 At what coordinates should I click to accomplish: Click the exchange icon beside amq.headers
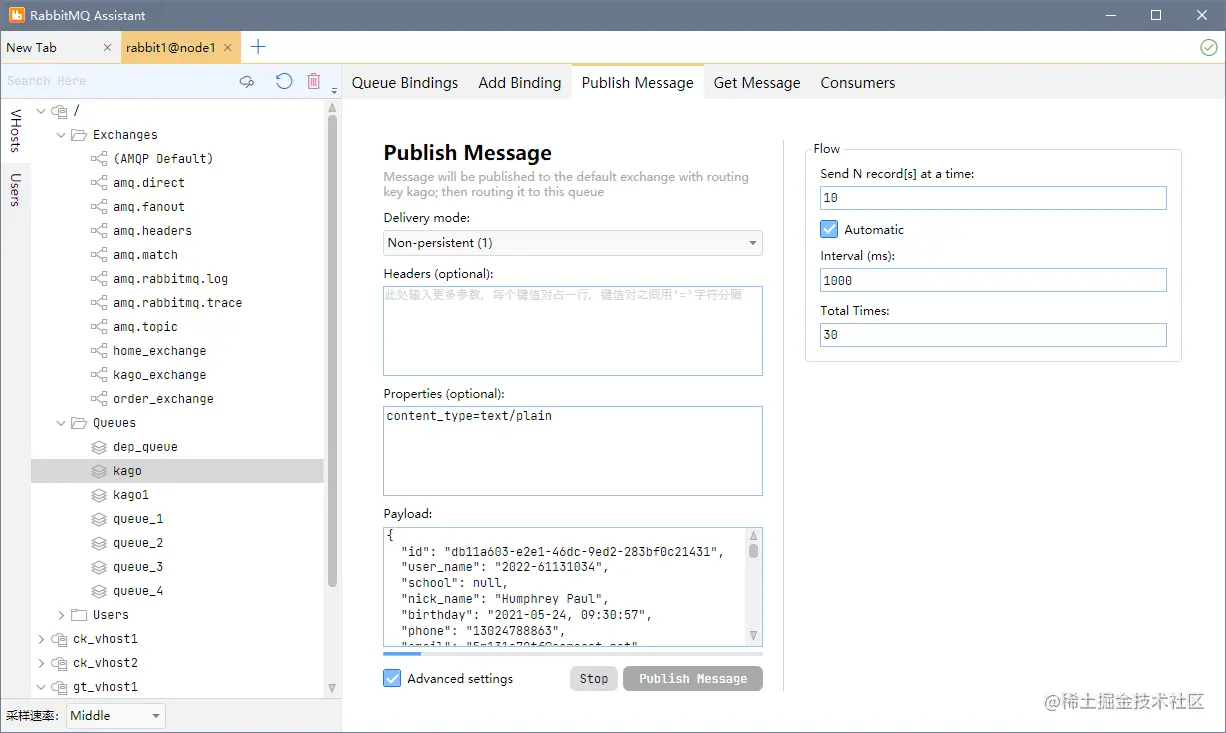99,231
